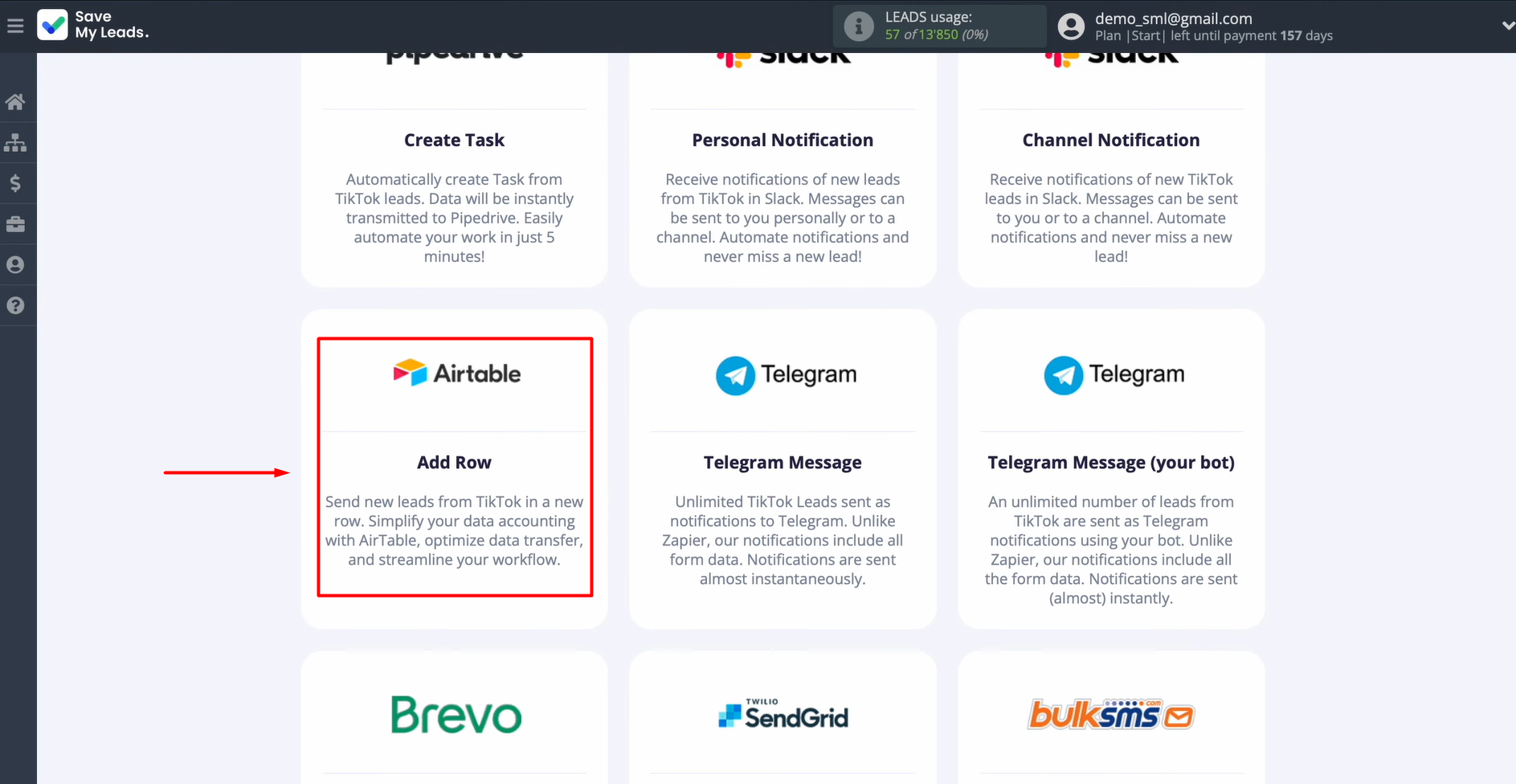Open the Brevo integration card
This screenshot has width=1516, height=784.
point(455,715)
